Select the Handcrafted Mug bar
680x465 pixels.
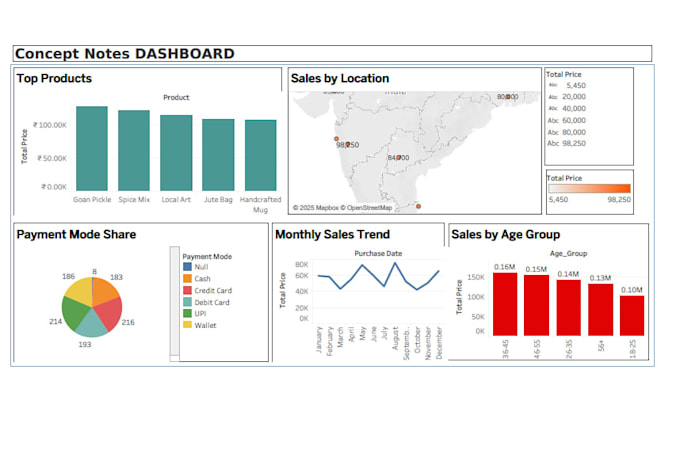click(x=261, y=155)
